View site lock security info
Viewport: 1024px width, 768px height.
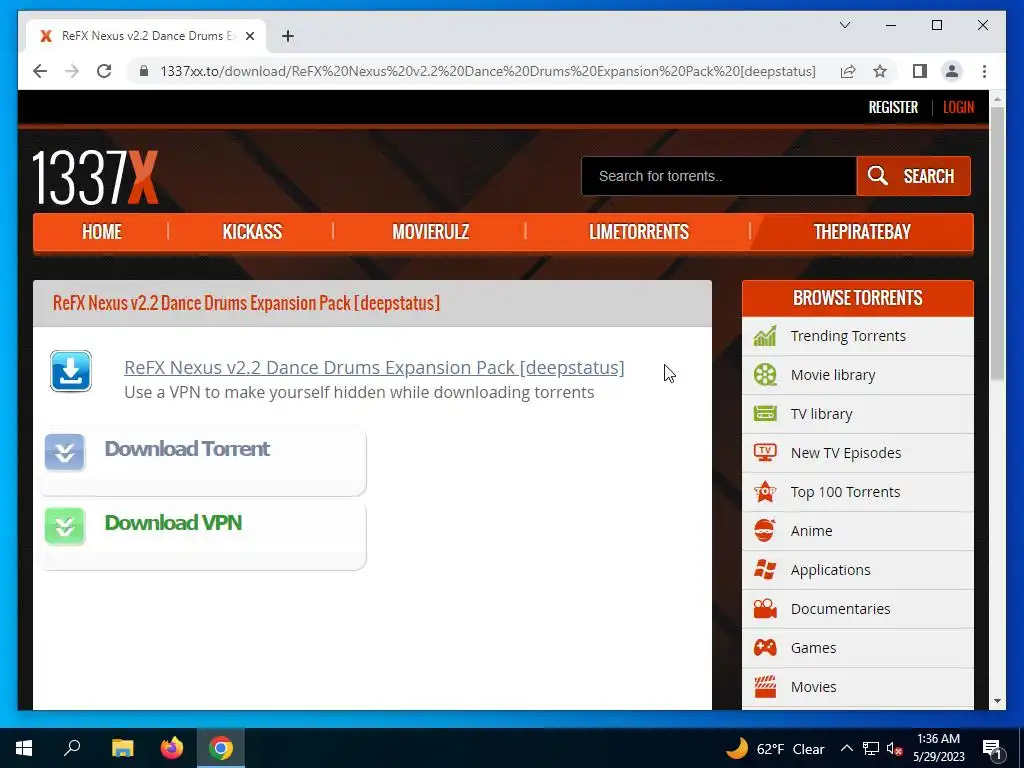pos(144,71)
